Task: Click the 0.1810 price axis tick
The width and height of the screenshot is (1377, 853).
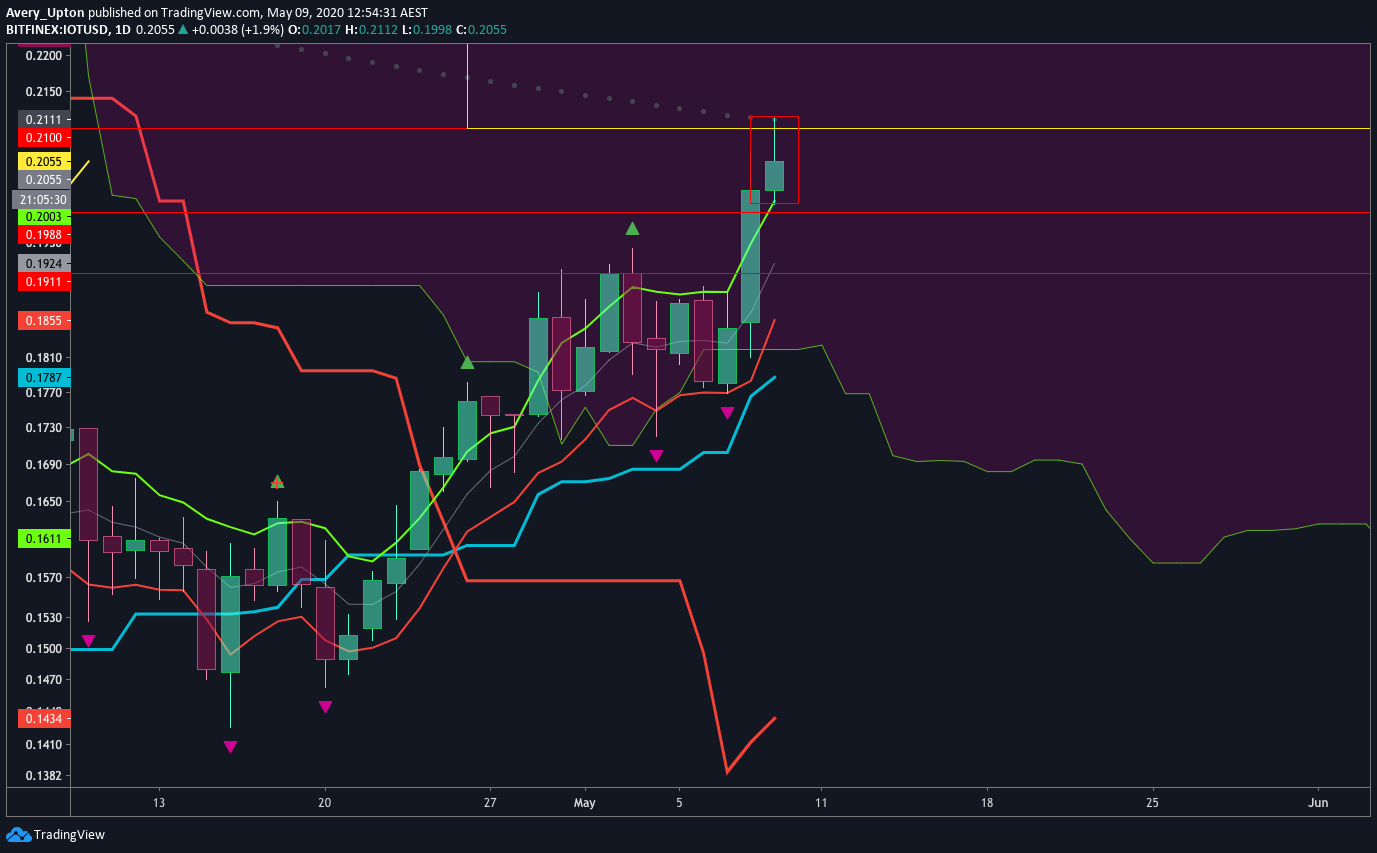Action: [44, 358]
